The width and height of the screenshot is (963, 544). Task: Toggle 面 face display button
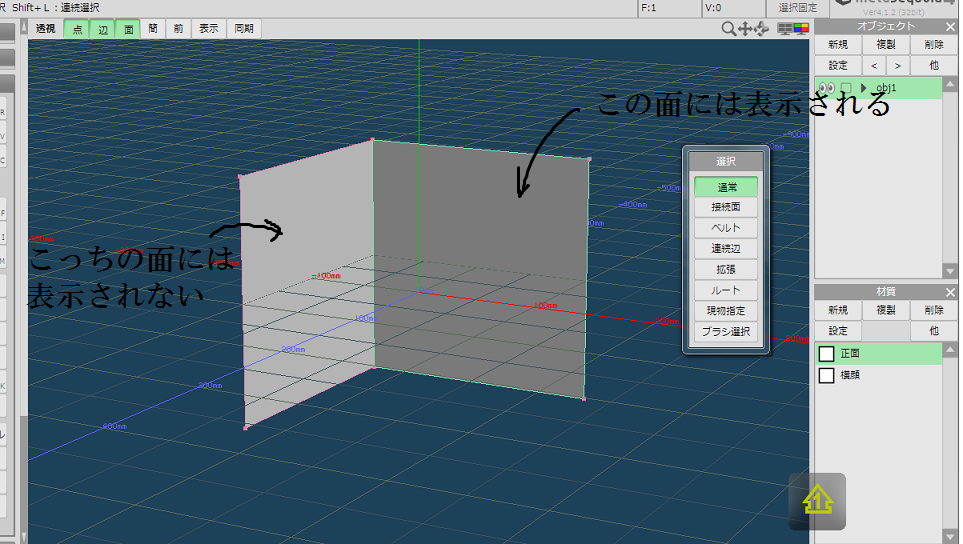pos(128,29)
